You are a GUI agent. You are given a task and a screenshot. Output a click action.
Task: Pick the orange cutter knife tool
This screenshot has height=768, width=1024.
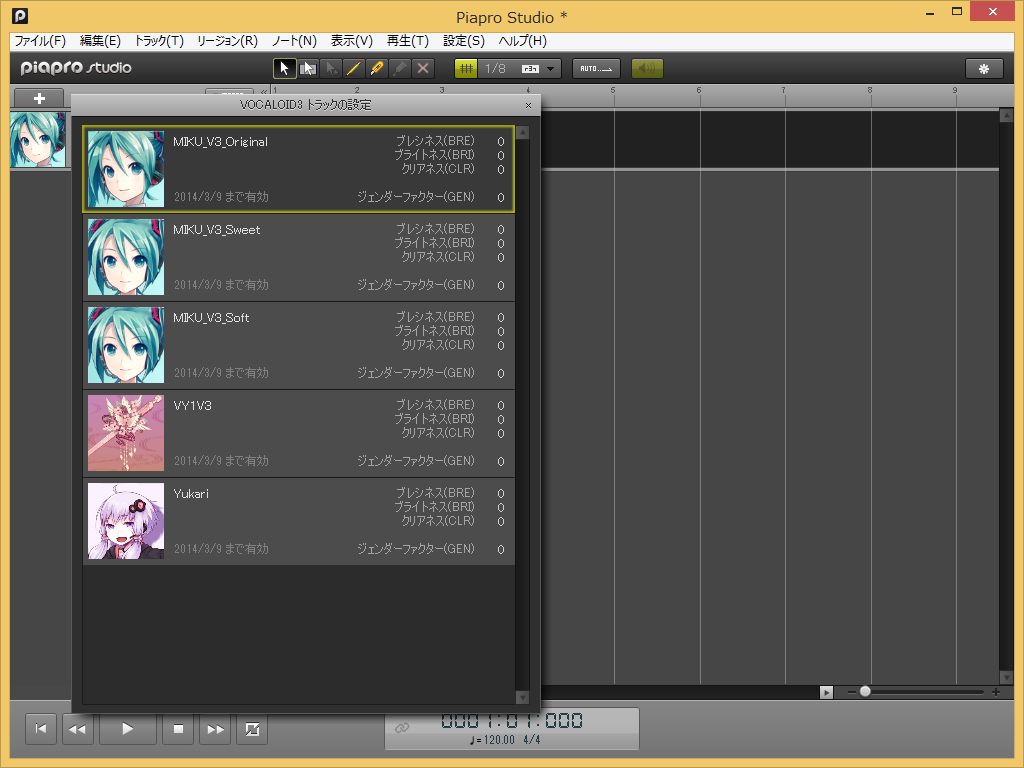pos(377,69)
